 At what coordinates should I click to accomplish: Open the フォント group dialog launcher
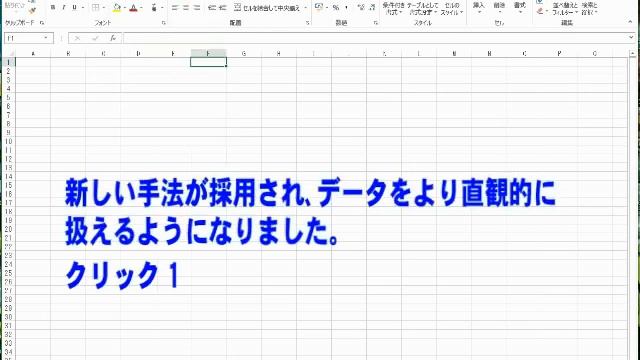pyautogui.click(x=163, y=23)
